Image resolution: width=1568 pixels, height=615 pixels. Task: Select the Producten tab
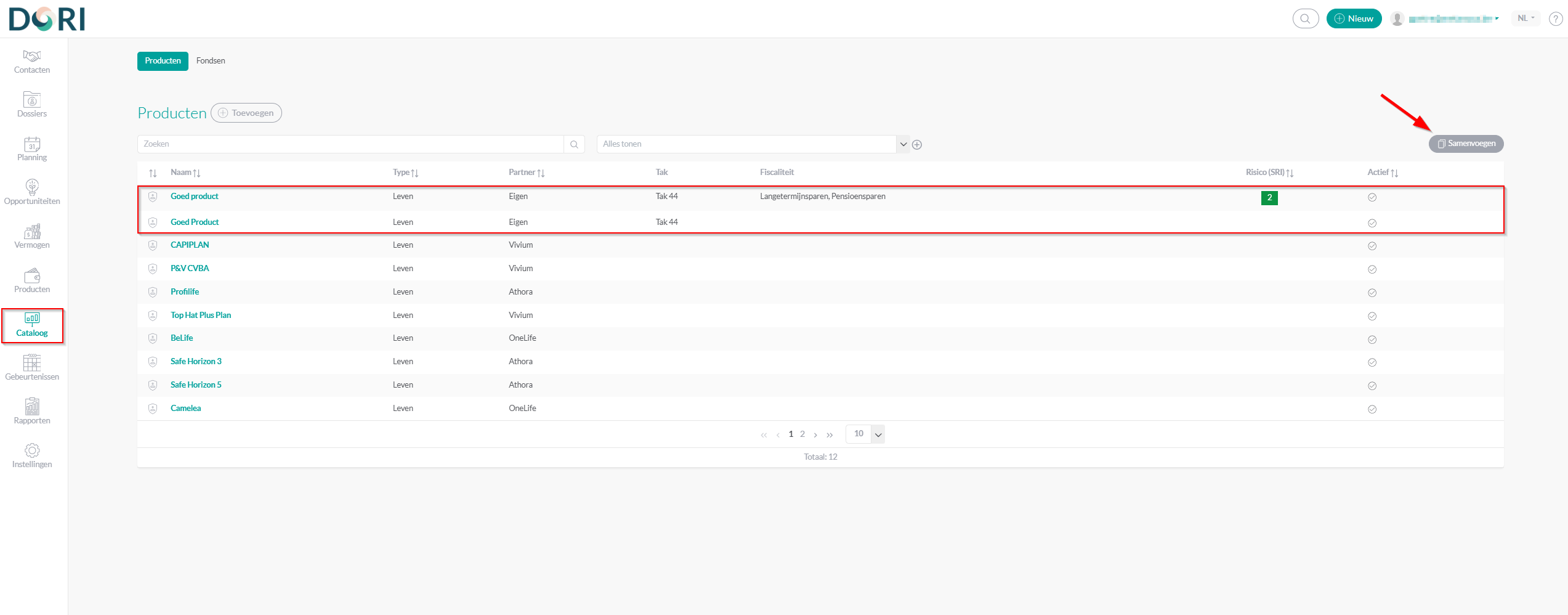(x=163, y=61)
